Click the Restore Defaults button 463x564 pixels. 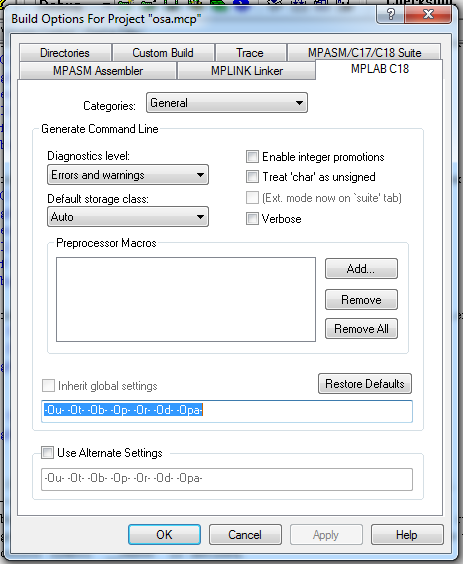pos(365,384)
